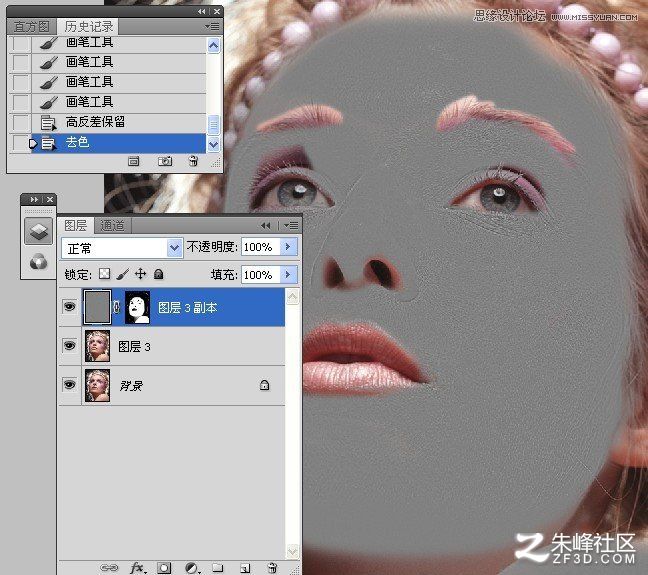The image size is (648, 575).
Task: Open Channels from docked three-circles icon
Action: point(38,262)
